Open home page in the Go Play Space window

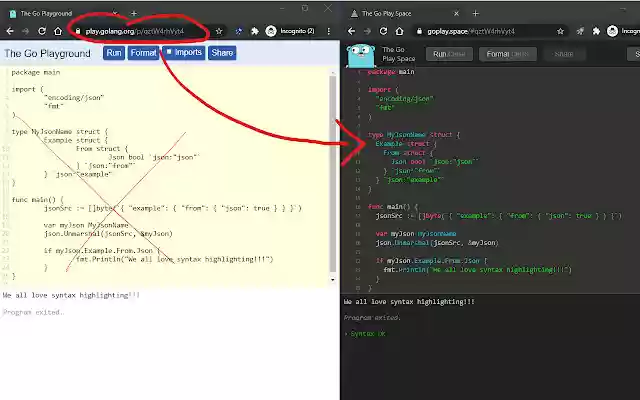point(399,31)
